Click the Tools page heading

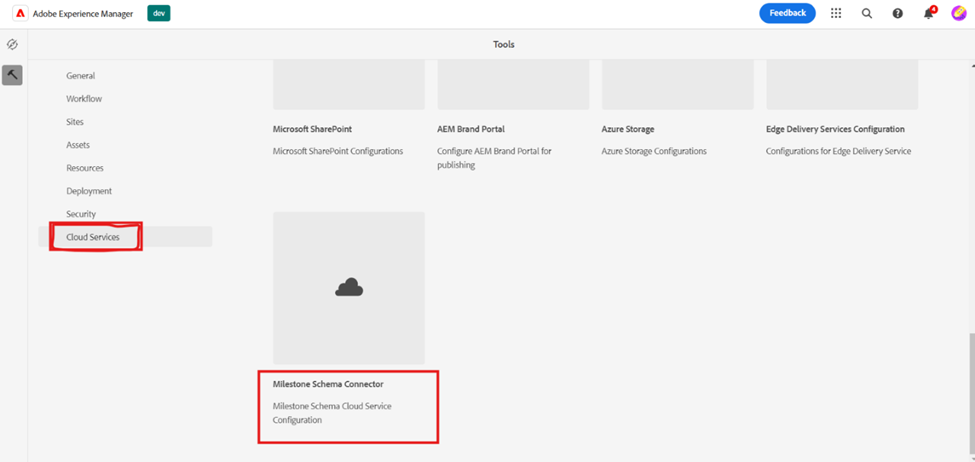[x=504, y=45]
